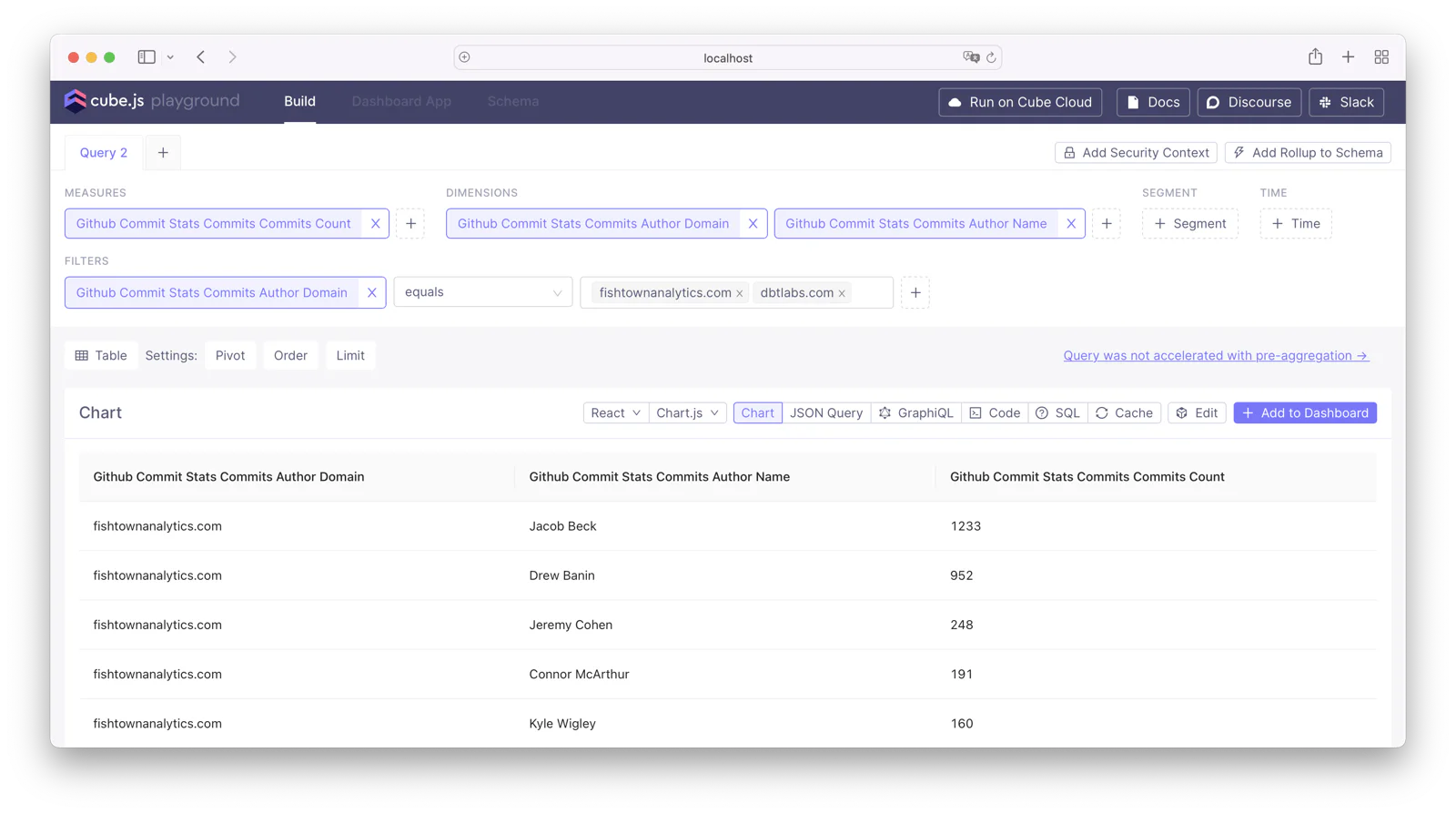
Task: Switch to the Build tab
Action: click(299, 102)
